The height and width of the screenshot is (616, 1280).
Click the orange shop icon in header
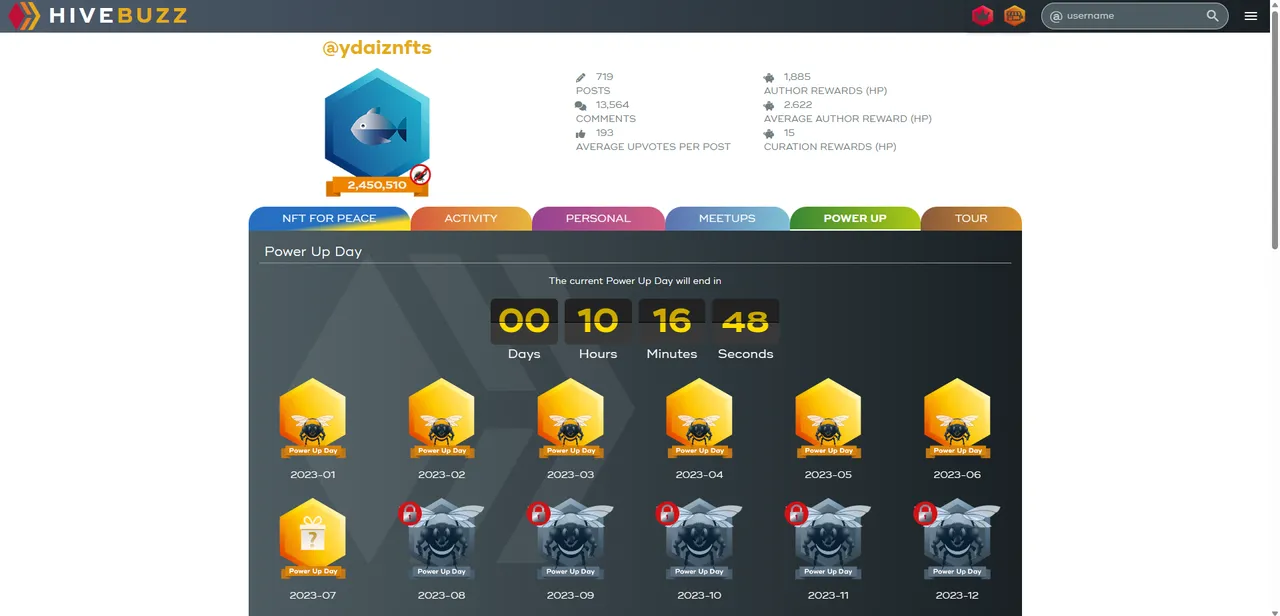(1015, 16)
